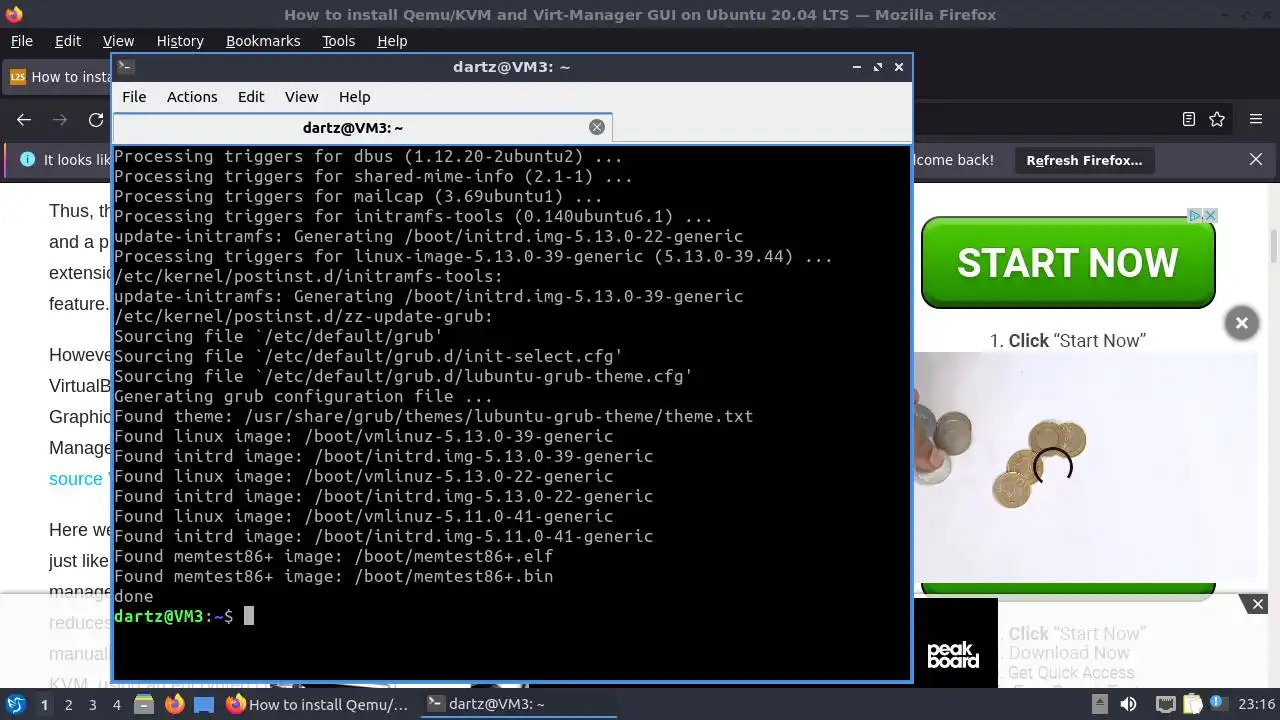Switch to workspace 4

point(116,705)
